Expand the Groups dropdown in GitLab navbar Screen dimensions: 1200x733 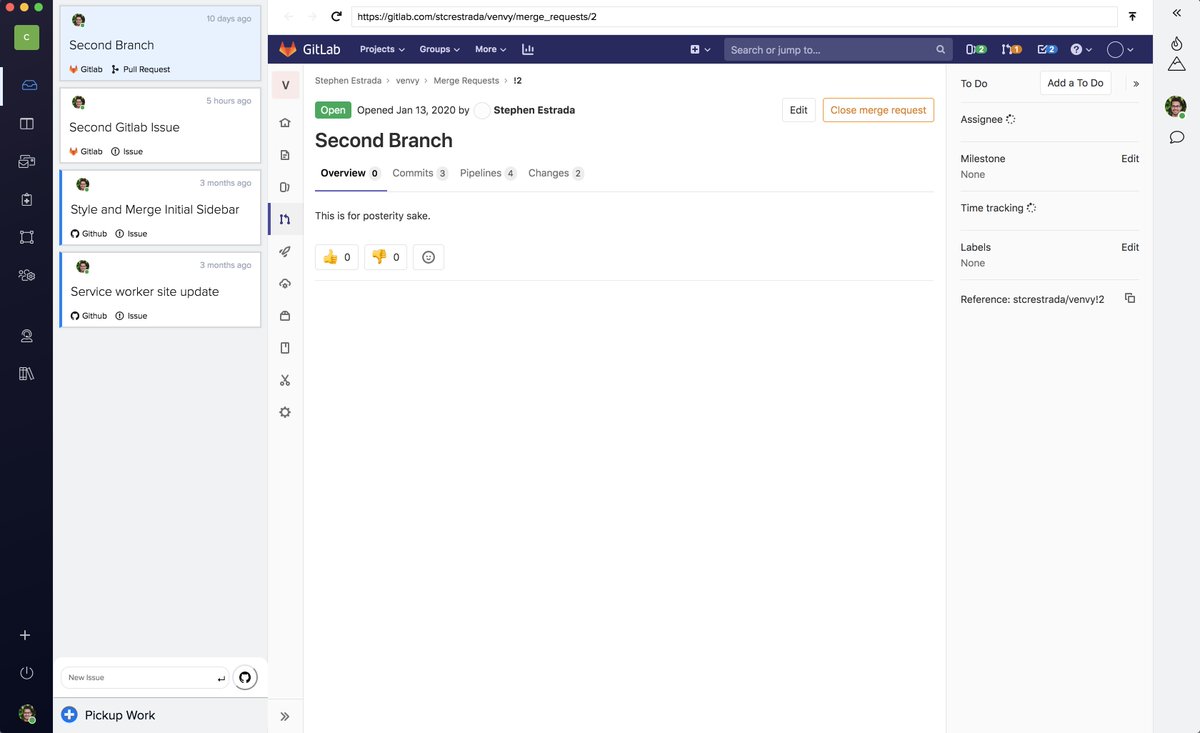click(x=439, y=49)
